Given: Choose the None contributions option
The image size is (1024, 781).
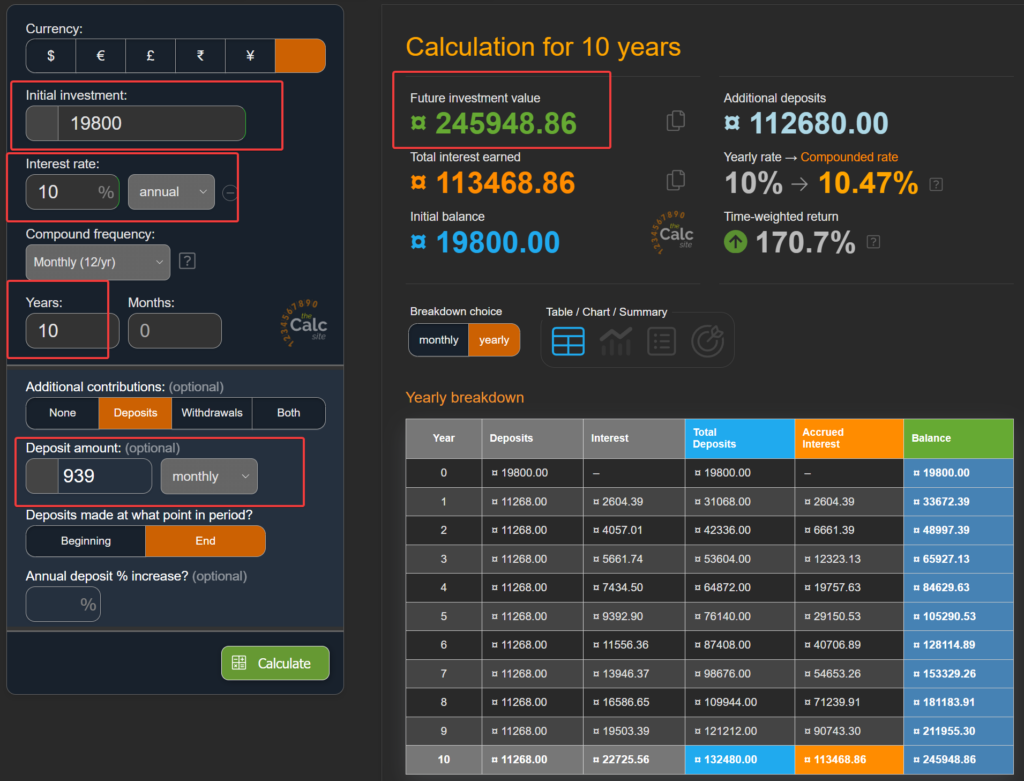Looking at the screenshot, I should [62, 413].
